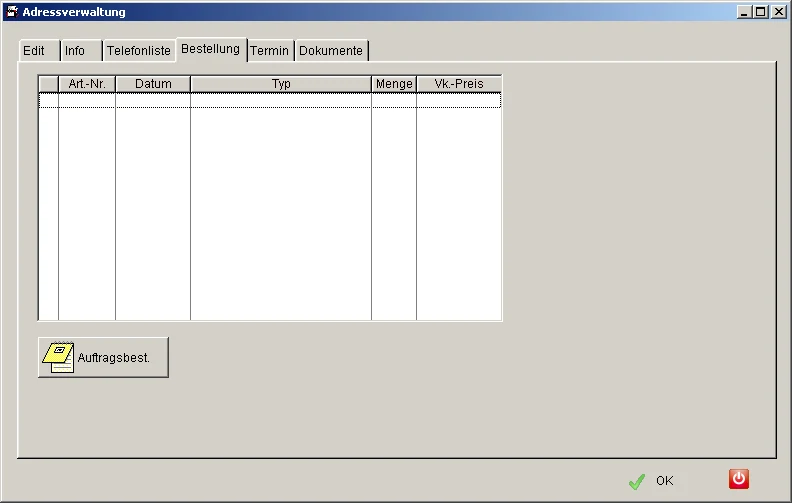
Task: Click the Typ column header
Action: (x=281, y=84)
